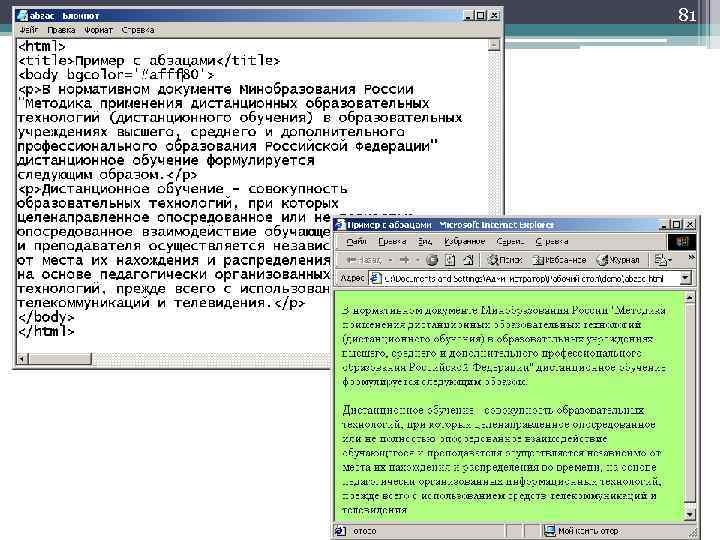Refresh the page in Internet Explorer
This screenshot has height=540, width=720.
point(450,260)
